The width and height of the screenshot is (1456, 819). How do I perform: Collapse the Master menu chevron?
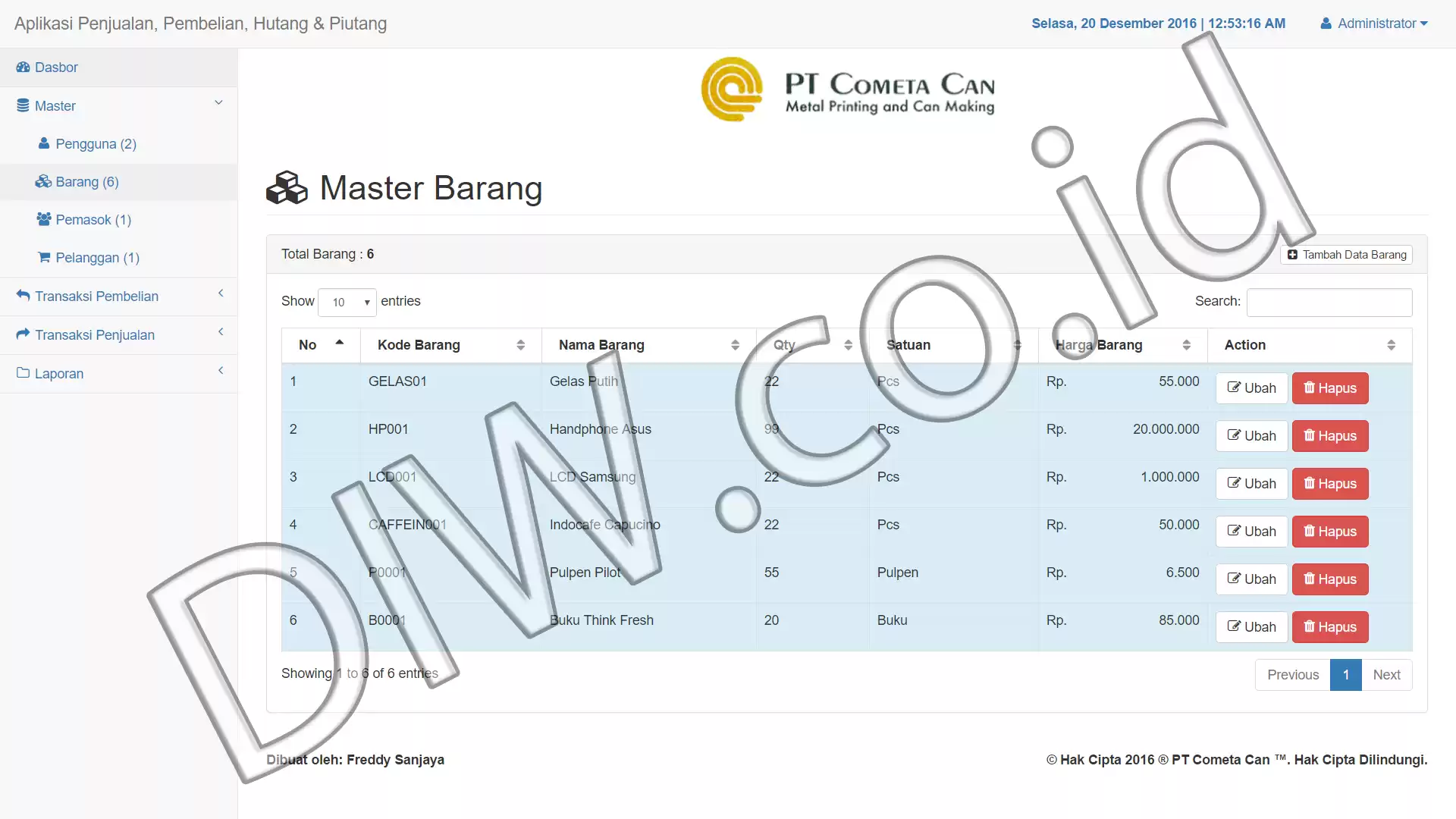[218, 103]
